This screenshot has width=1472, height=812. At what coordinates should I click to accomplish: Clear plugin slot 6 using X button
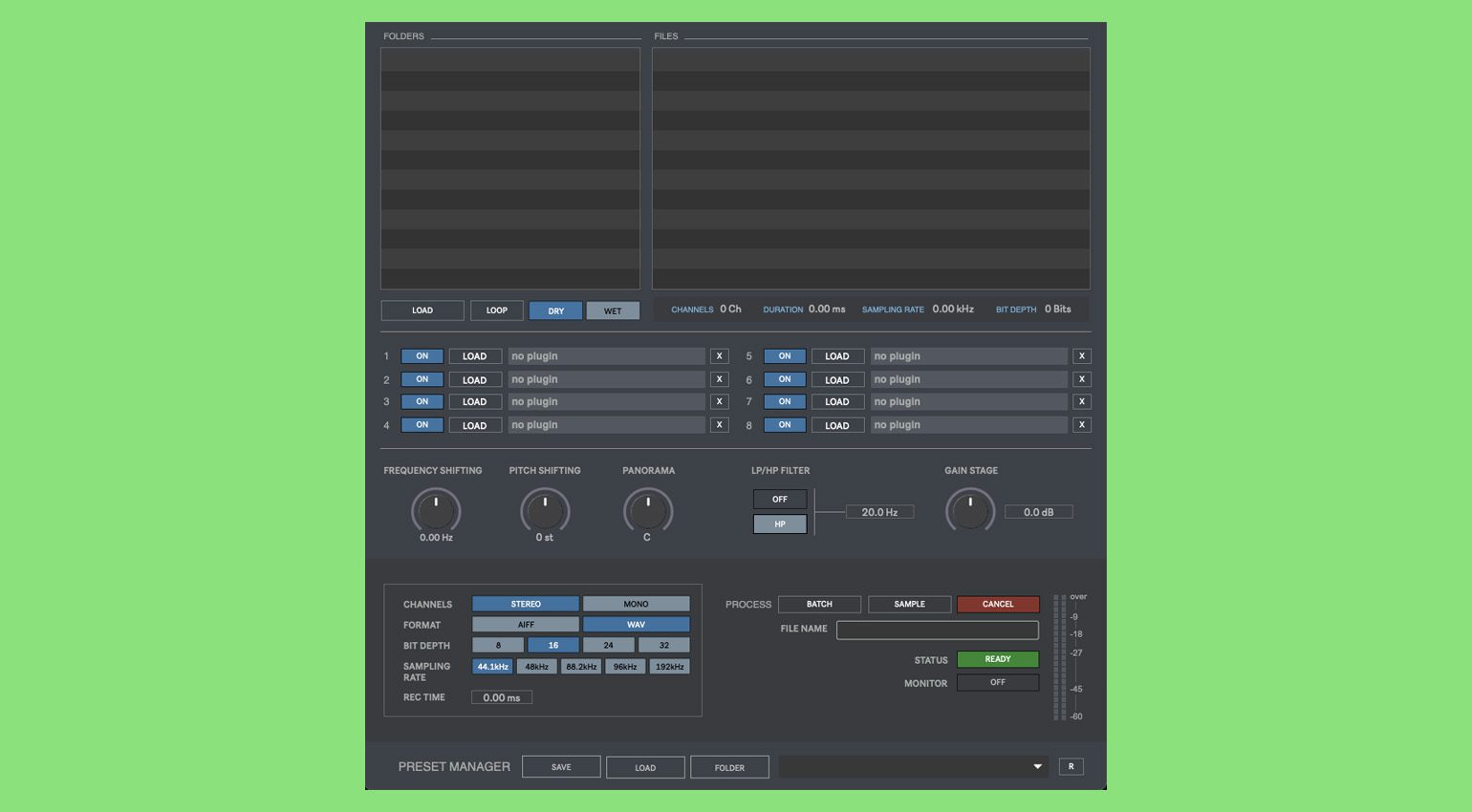pyautogui.click(x=1081, y=379)
